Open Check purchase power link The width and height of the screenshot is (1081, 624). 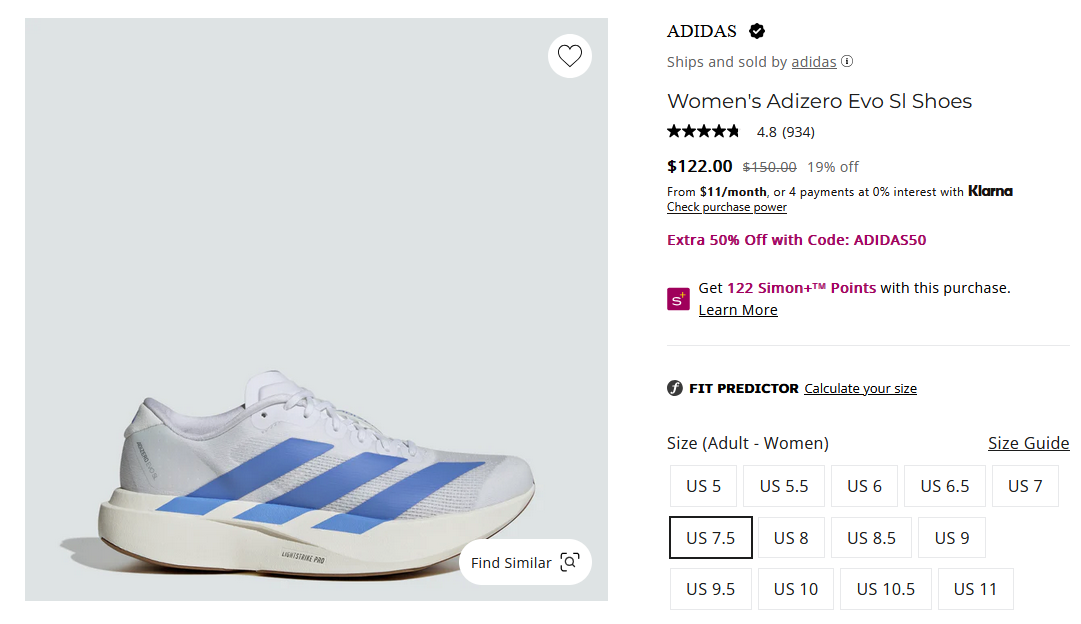(x=727, y=207)
